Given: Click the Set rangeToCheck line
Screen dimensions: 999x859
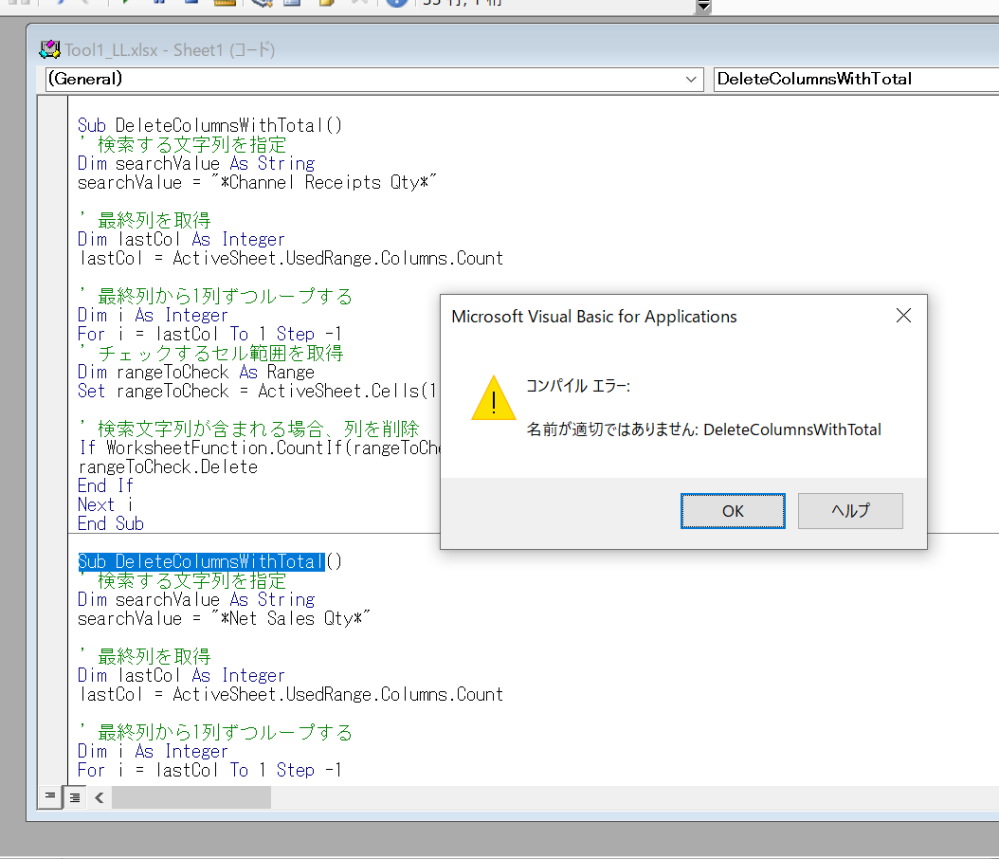Looking at the screenshot, I should pyautogui.click(x=258, y=391).
